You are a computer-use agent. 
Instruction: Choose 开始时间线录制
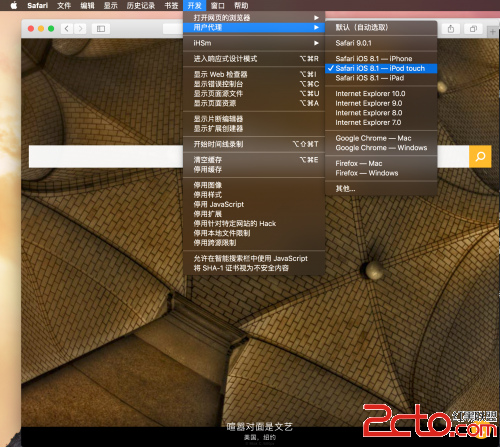click(254, 144)
